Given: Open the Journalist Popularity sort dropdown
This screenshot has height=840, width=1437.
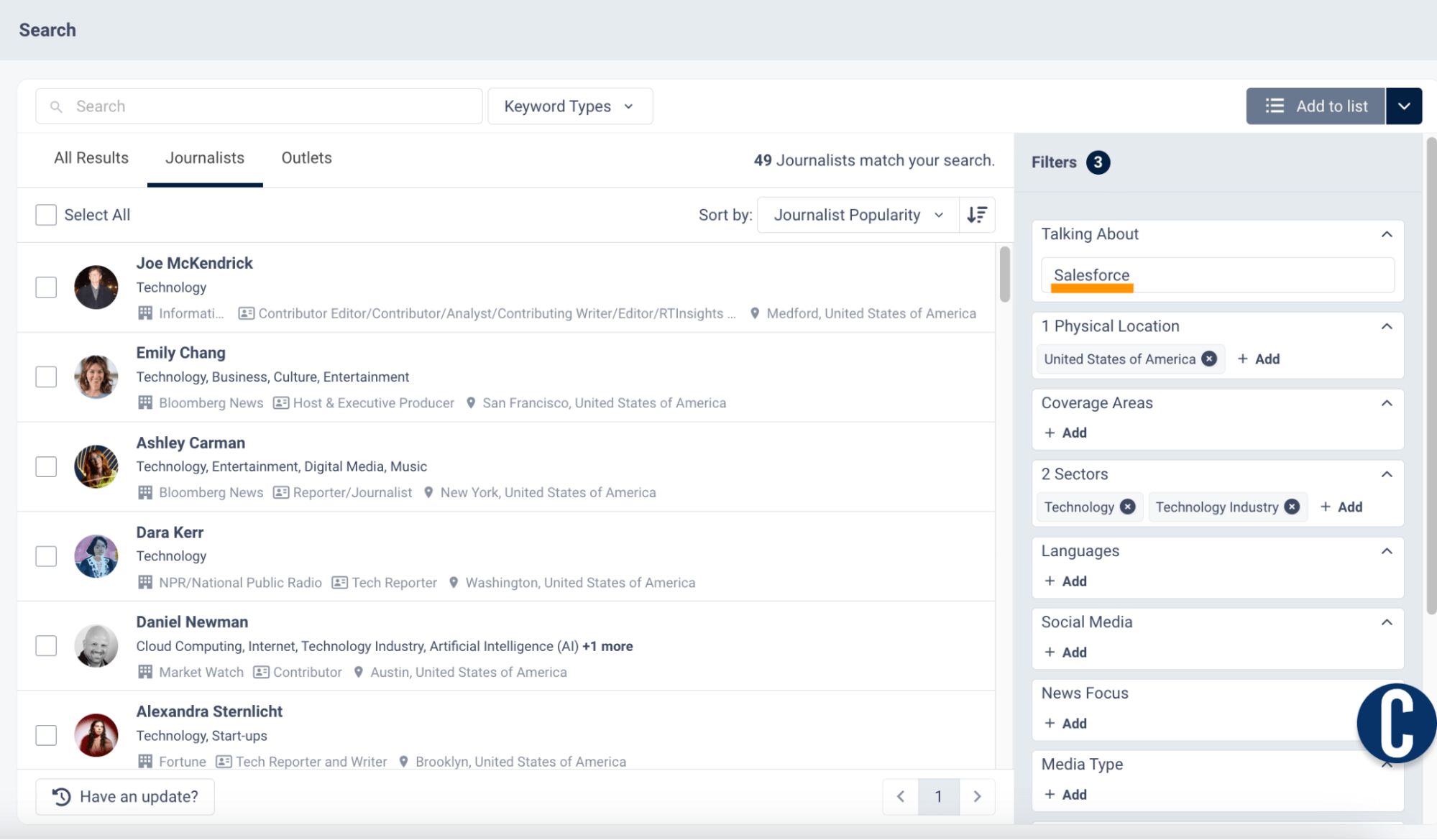Looking at the screenshot, I should (x=857, y=214).
